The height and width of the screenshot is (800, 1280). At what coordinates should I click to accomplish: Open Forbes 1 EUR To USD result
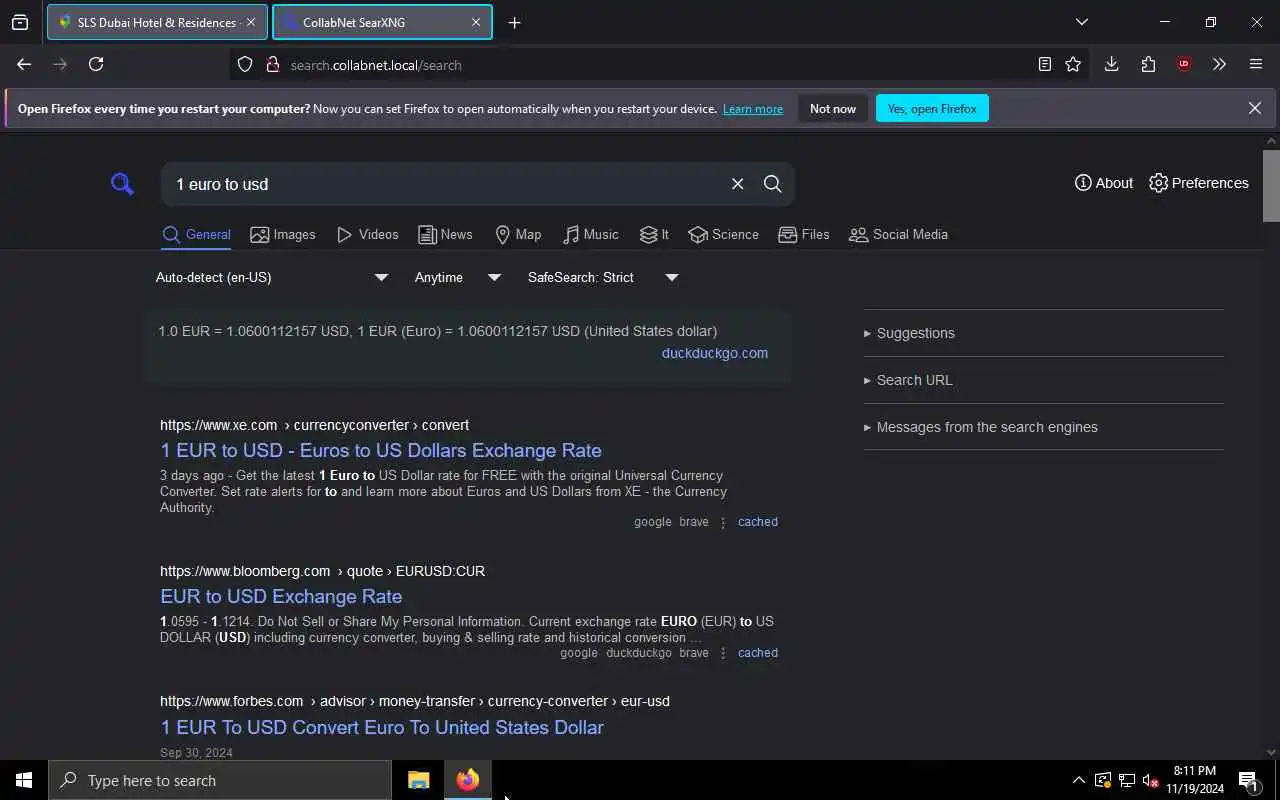pyautogui.click(x=382, y=727)
